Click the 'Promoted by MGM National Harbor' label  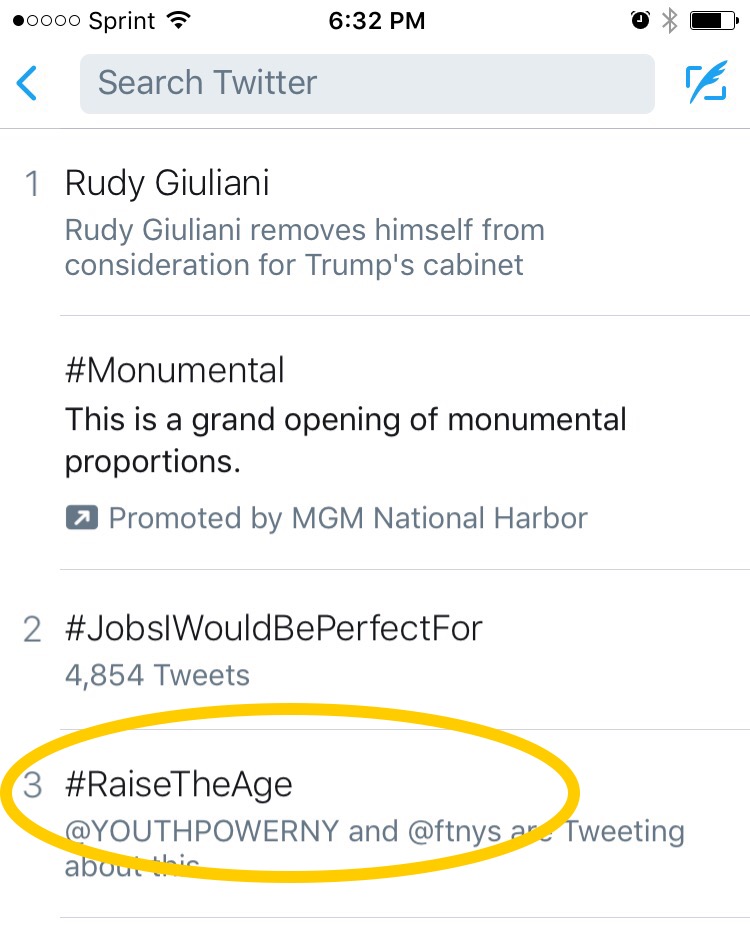tap(347, 518)
